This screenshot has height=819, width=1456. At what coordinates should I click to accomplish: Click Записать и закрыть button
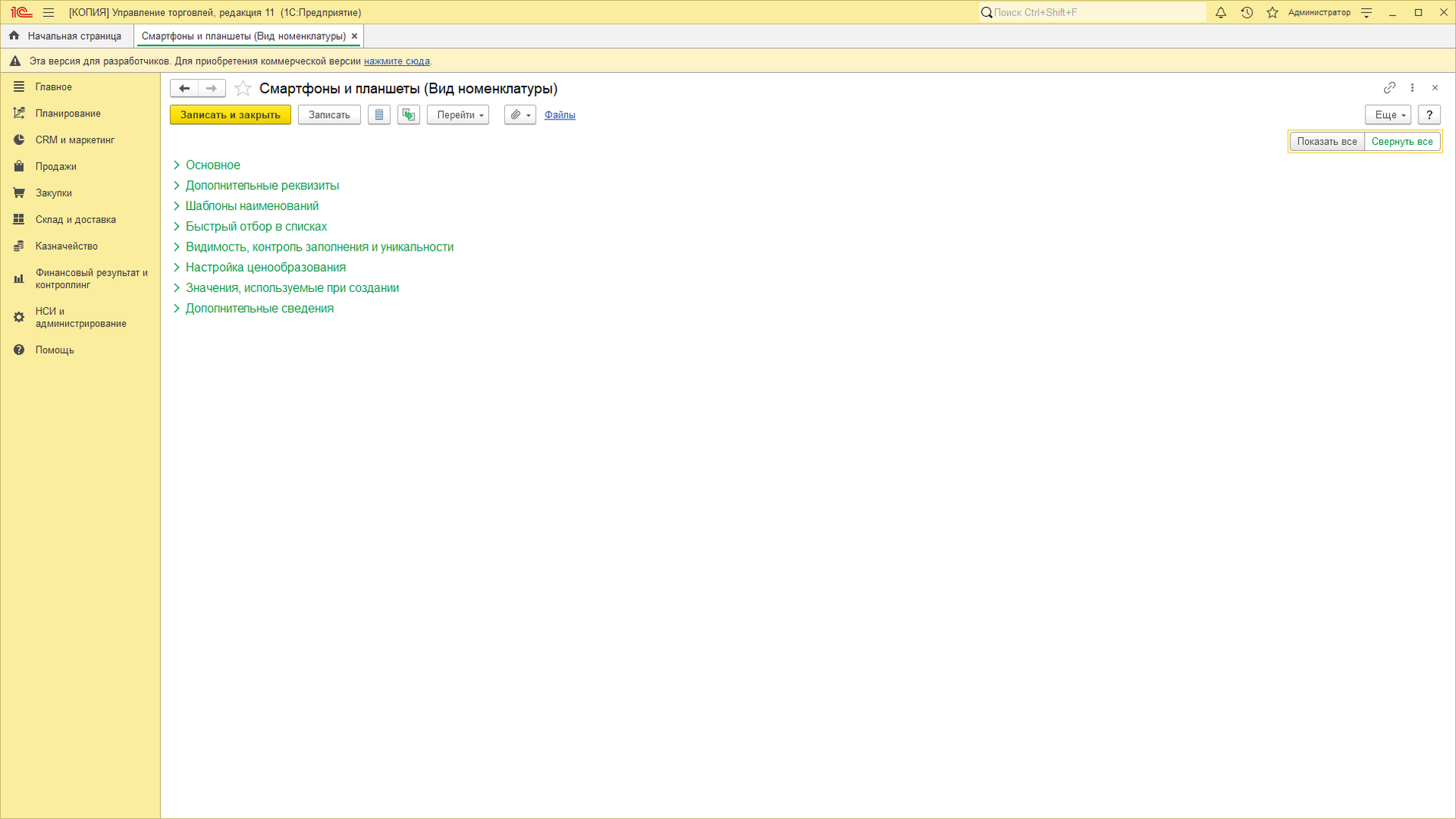(x=231, y=115)
